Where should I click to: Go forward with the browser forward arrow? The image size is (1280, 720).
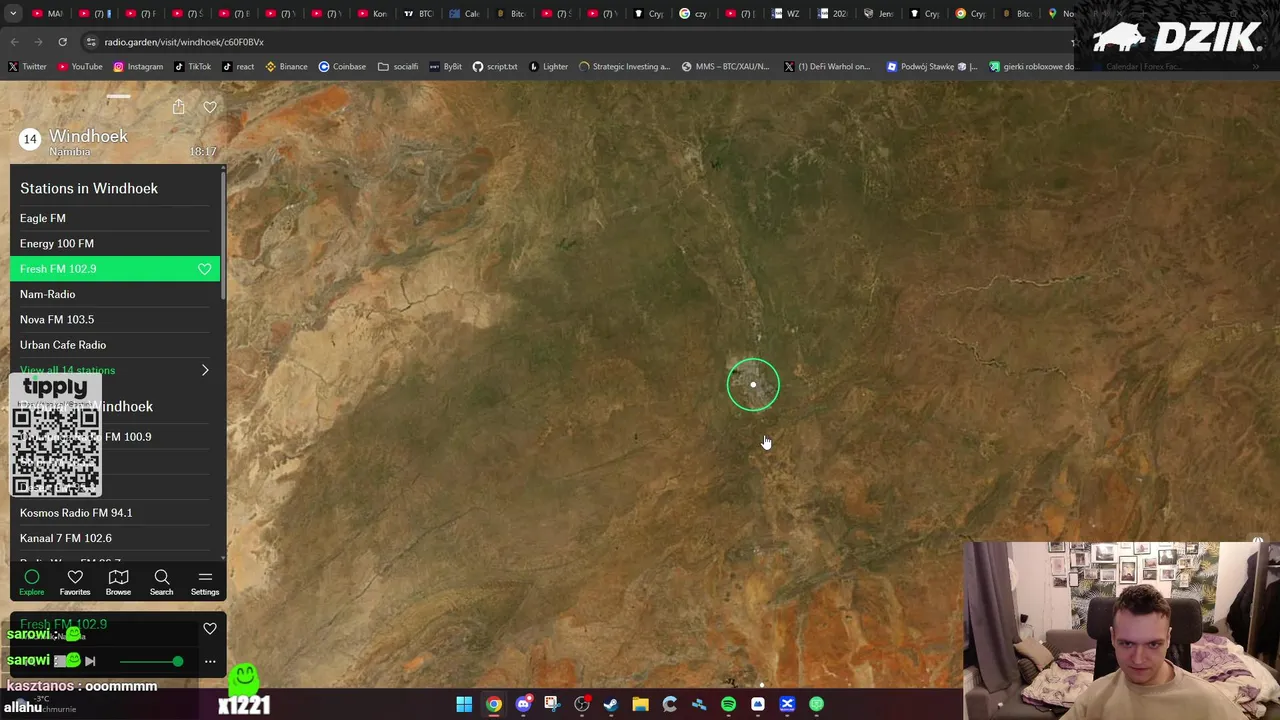point(38,42)
